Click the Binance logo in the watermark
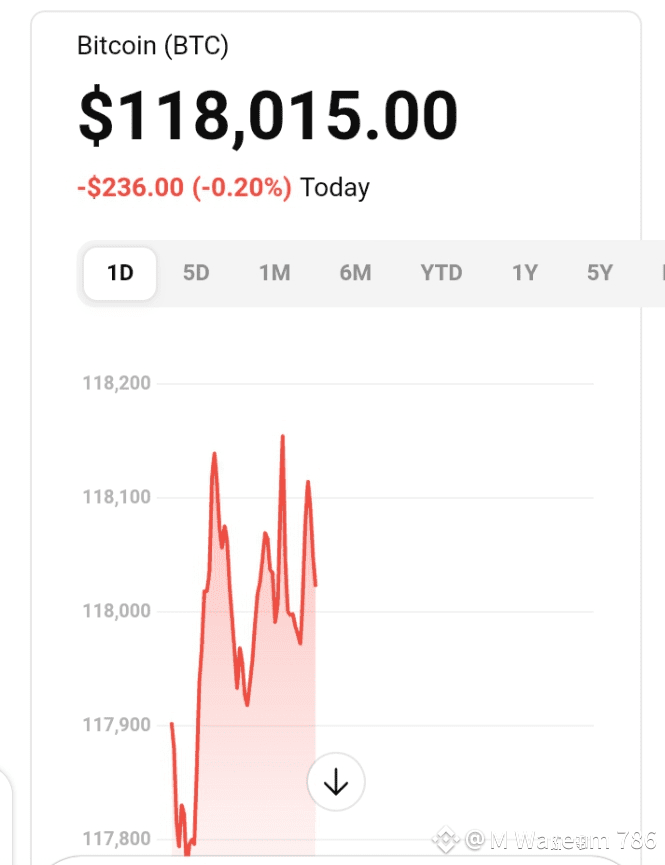 445,840
